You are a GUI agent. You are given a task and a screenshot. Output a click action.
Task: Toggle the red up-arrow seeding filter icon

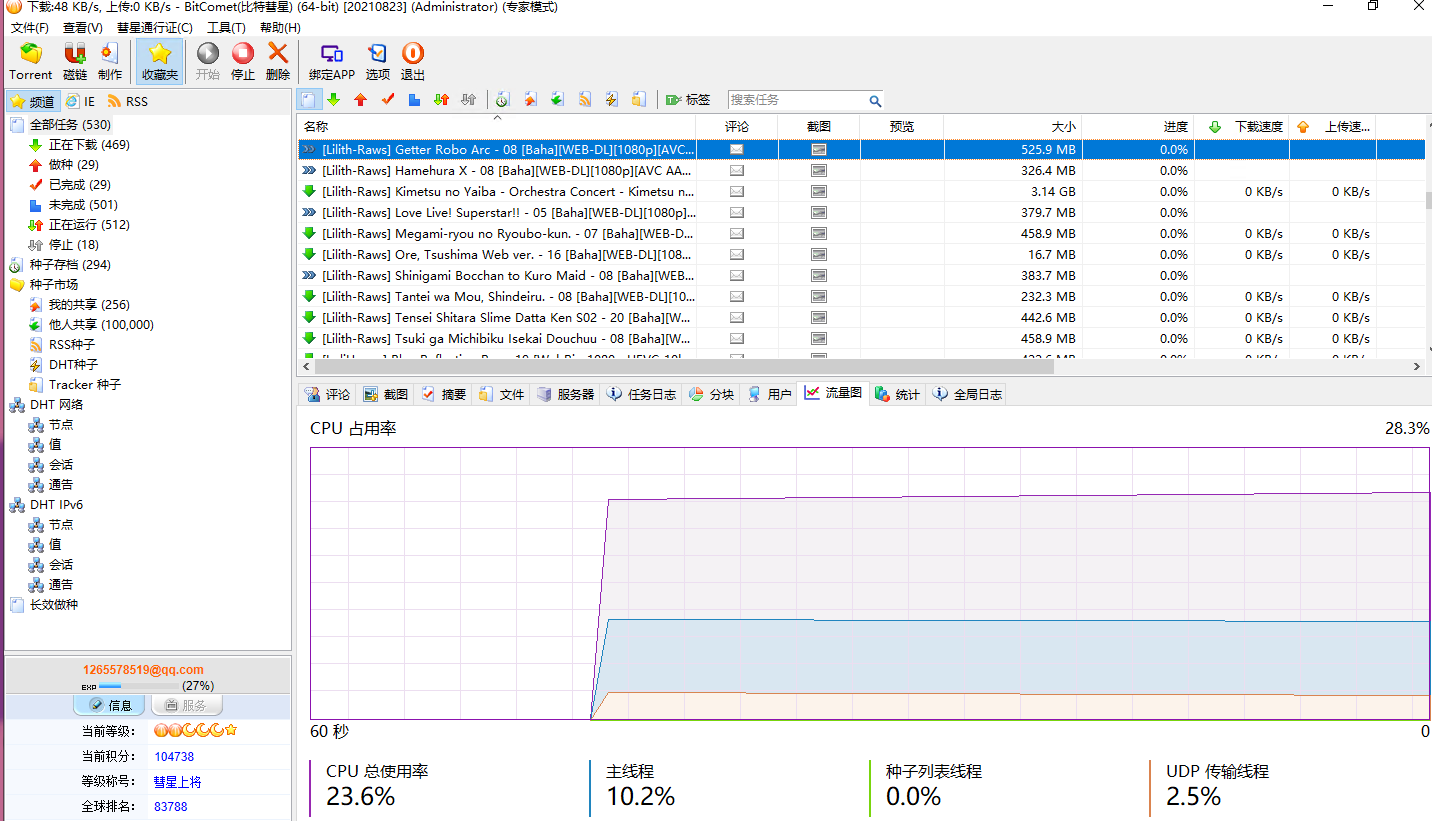(x=361, y=100)
